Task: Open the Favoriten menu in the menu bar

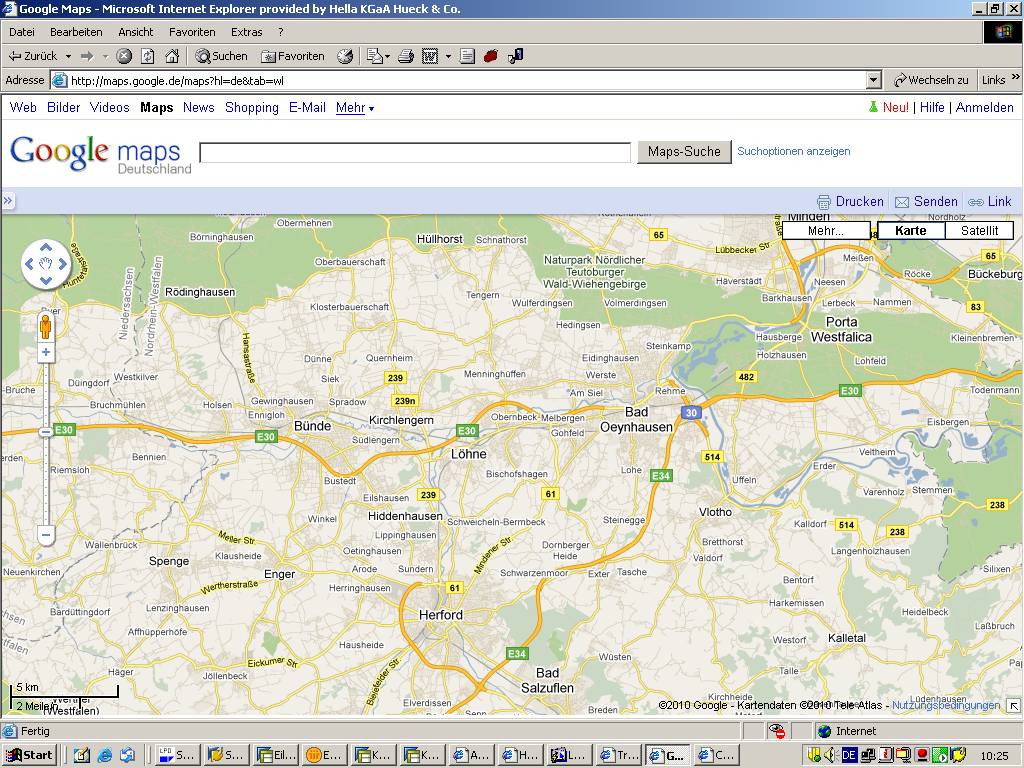Action: (192, 32)
